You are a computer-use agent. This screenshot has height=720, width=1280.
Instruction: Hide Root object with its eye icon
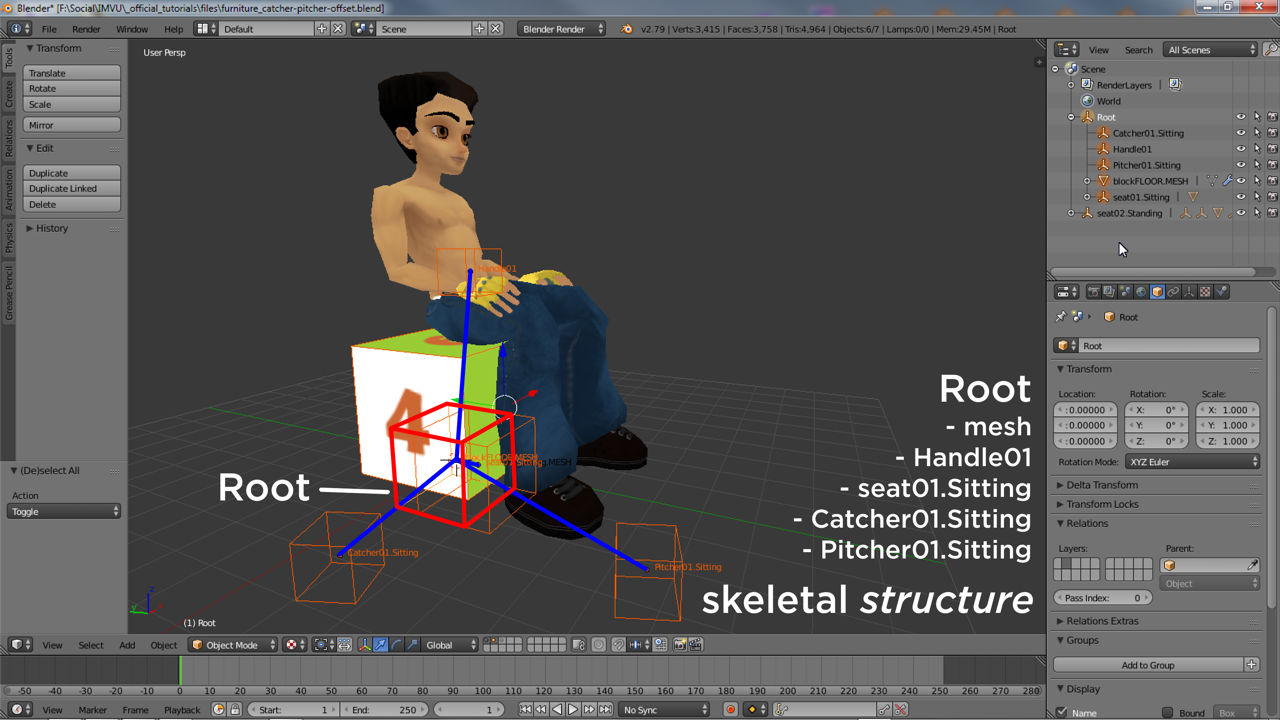[1241, 117]
